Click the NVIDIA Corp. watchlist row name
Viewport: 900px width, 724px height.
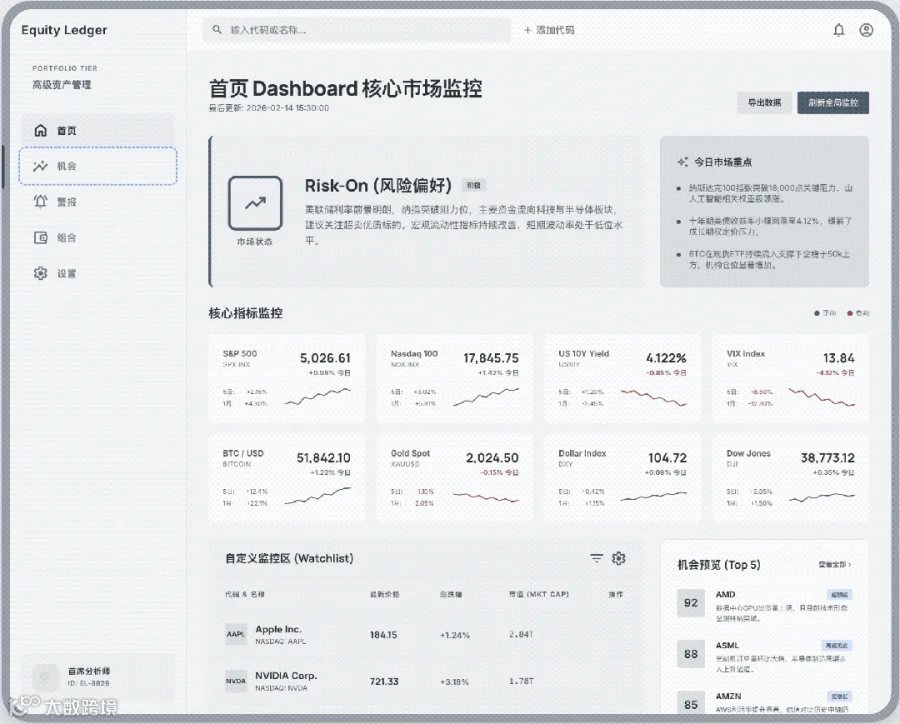tap(286, 676)
